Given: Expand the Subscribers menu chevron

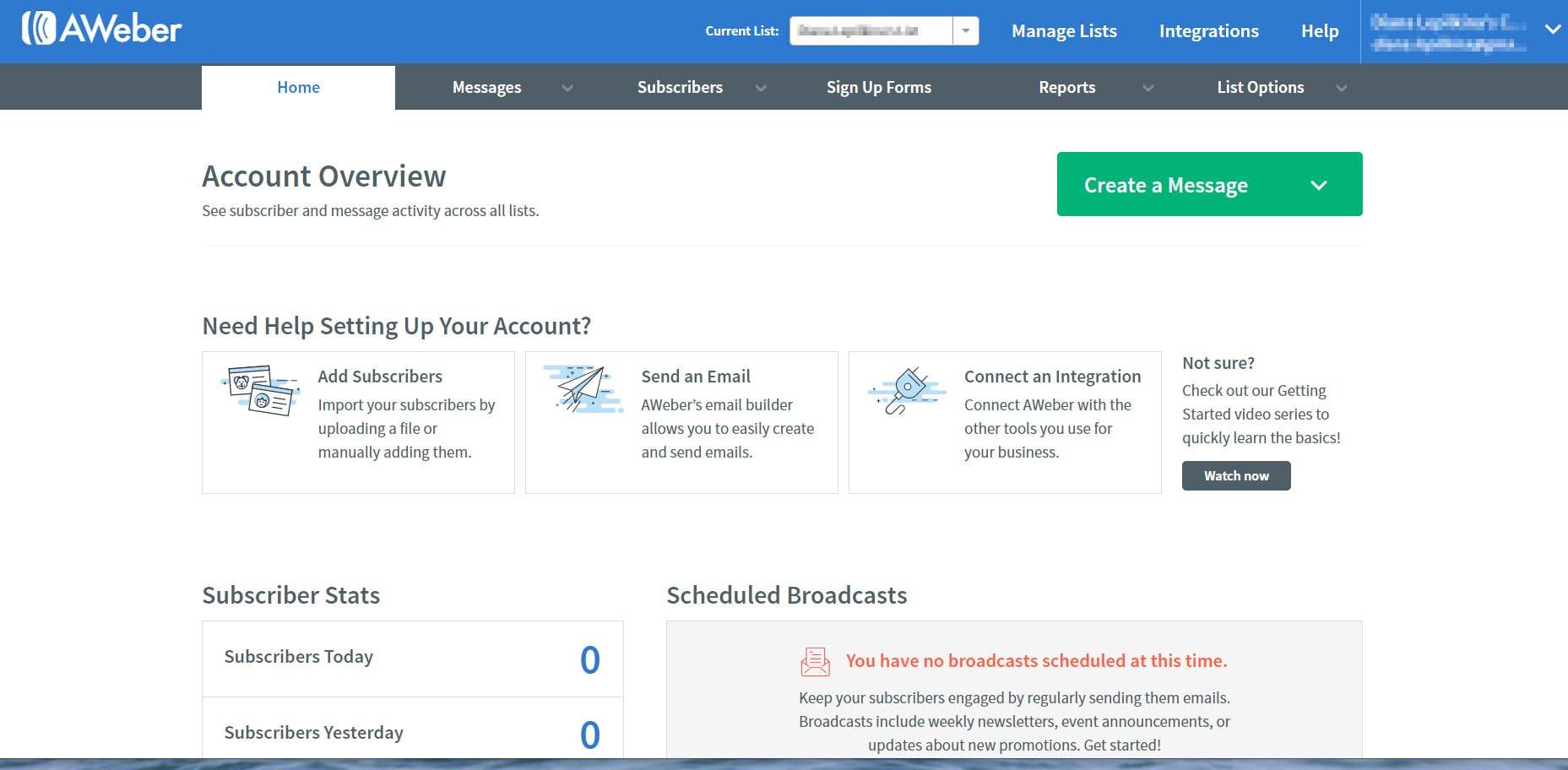Looking at the screenshot, I should coord(761,88).
